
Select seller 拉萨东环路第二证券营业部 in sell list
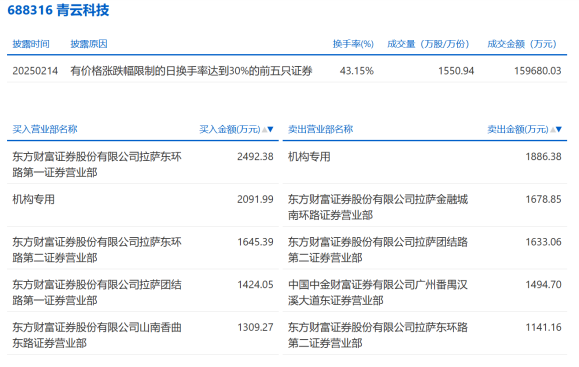point(378,335)
